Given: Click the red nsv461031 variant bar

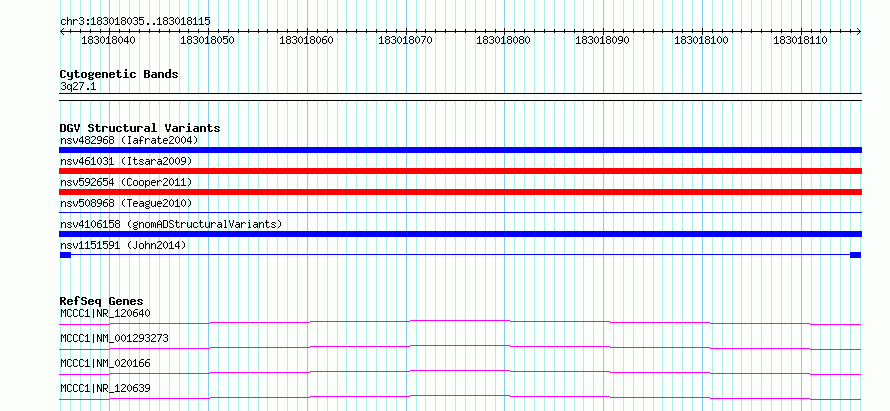Looking at the screenshot, I should (x=460, y=171).
